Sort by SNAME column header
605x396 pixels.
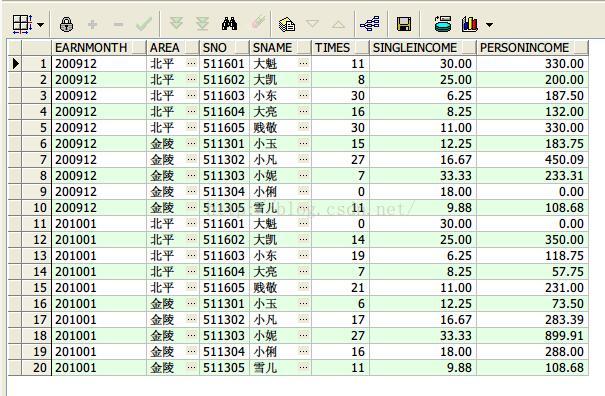tap(280, 48)
